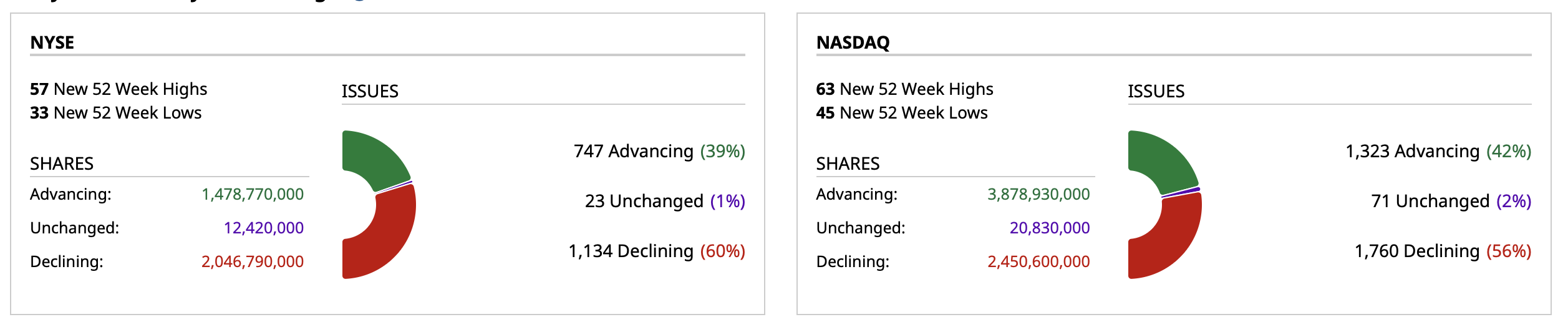Viewport: 1568px width, 327px height.
Task: Click NYSE unchanged shares value 12,420,000
Action: [x=264, y=228]
